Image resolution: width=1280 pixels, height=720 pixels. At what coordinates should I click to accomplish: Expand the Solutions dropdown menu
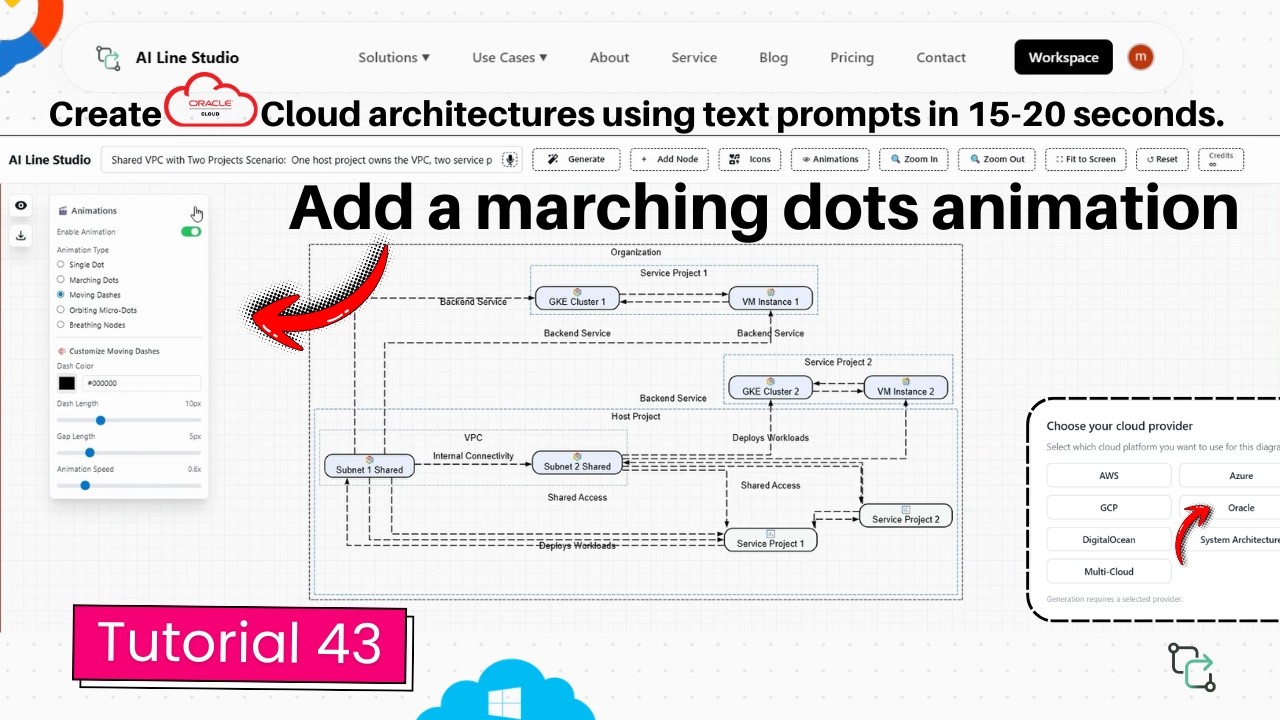(x=394, y=58)
